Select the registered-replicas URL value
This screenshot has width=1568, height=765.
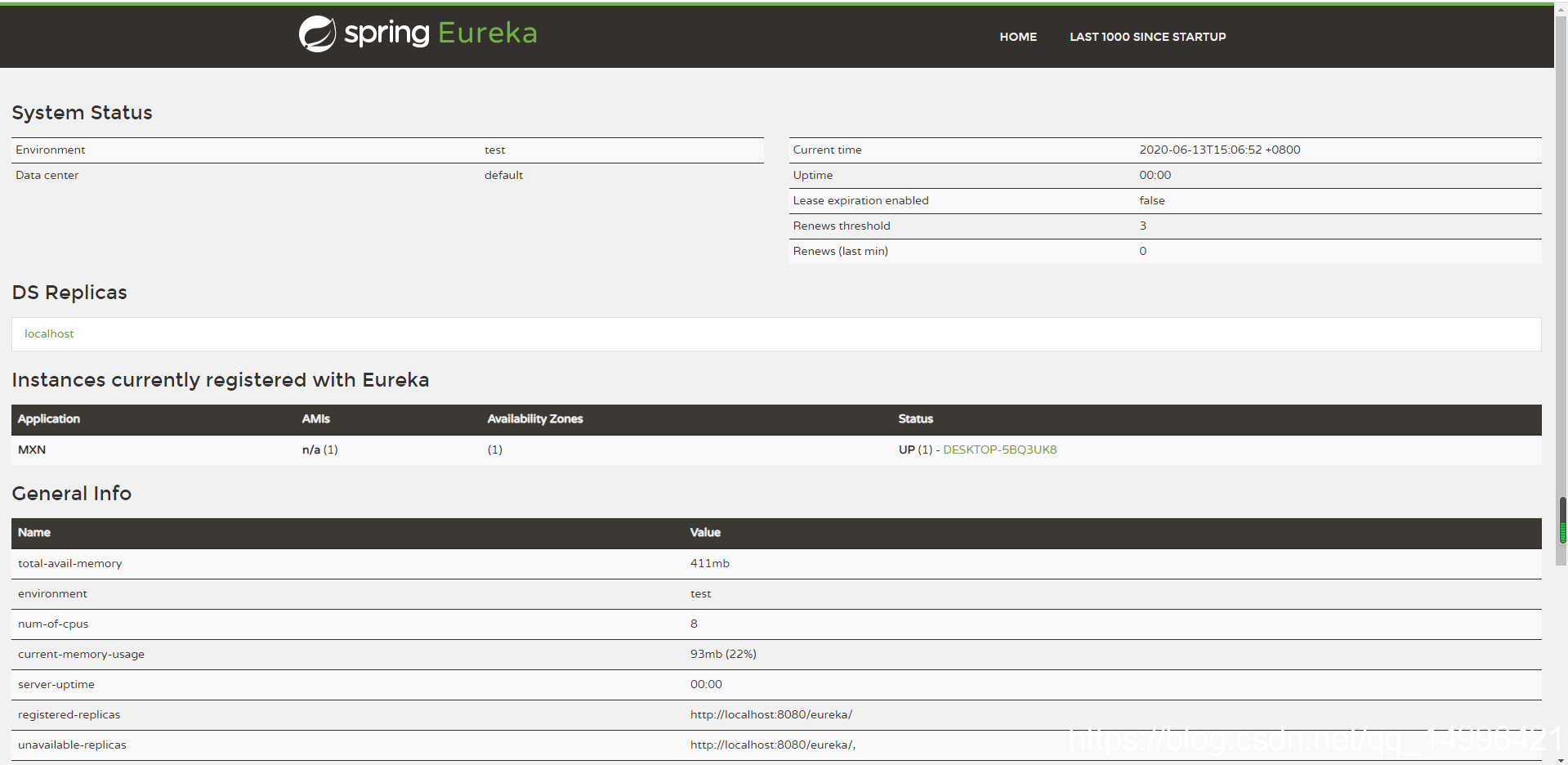point(771,714)
